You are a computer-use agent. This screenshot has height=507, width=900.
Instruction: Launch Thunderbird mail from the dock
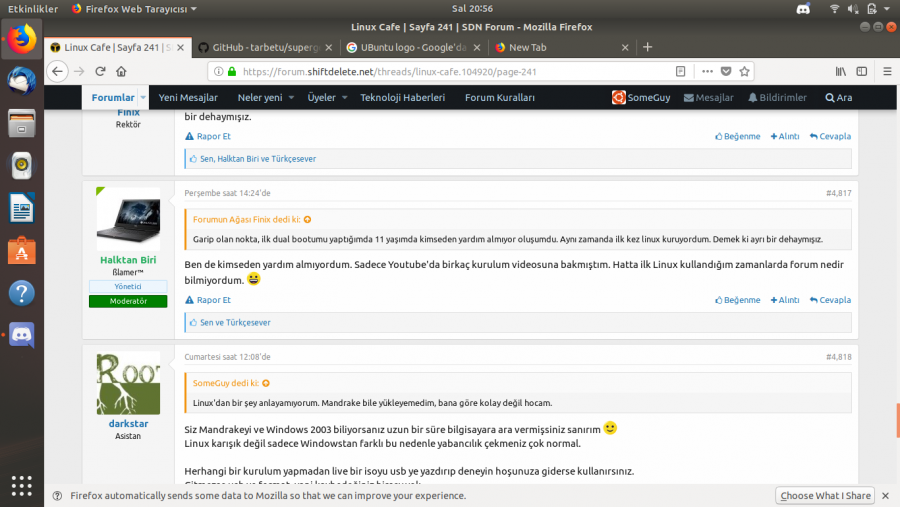tap(22, 81)
